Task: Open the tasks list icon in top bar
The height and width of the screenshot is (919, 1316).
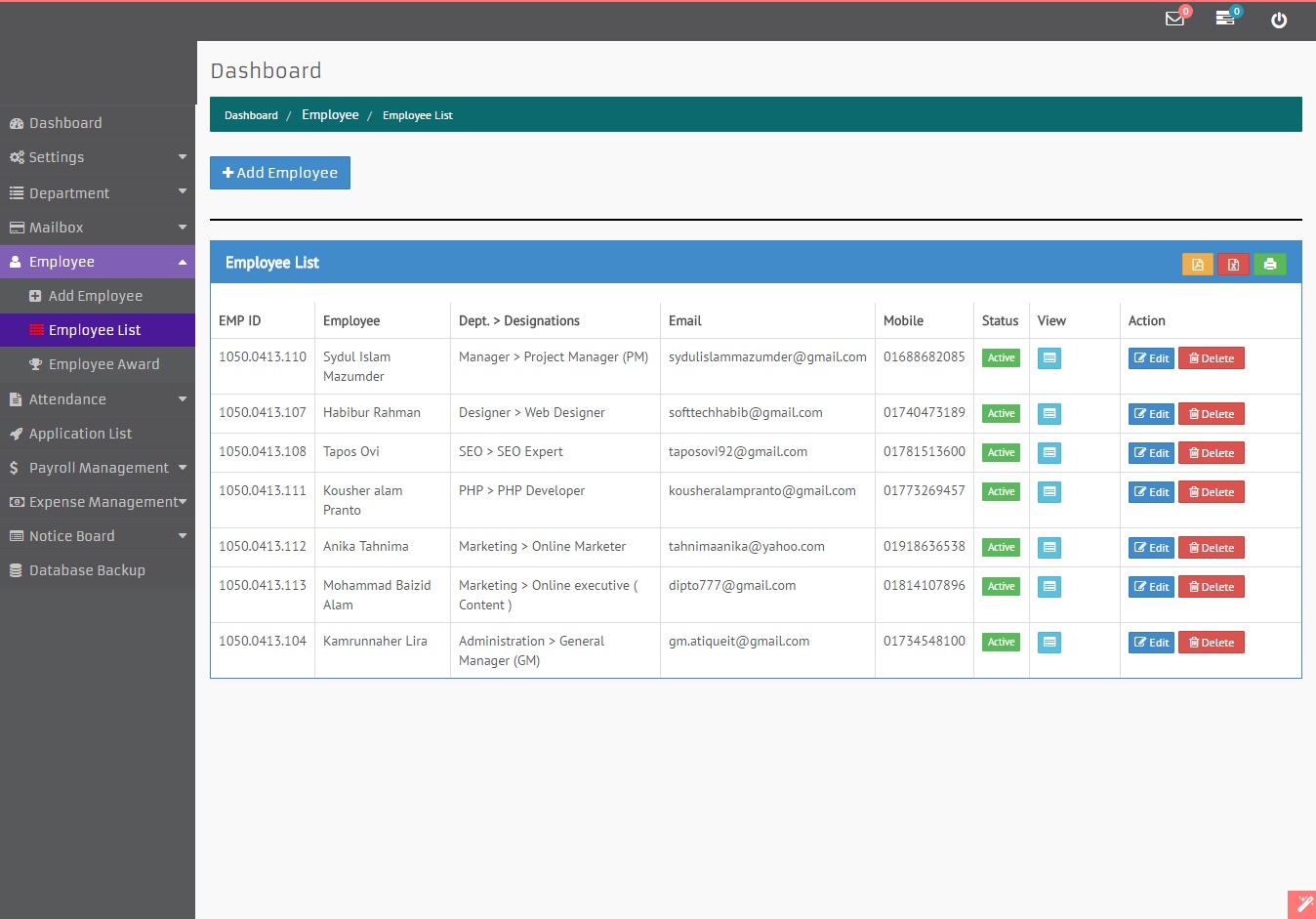Action: tap(1225, 19)
